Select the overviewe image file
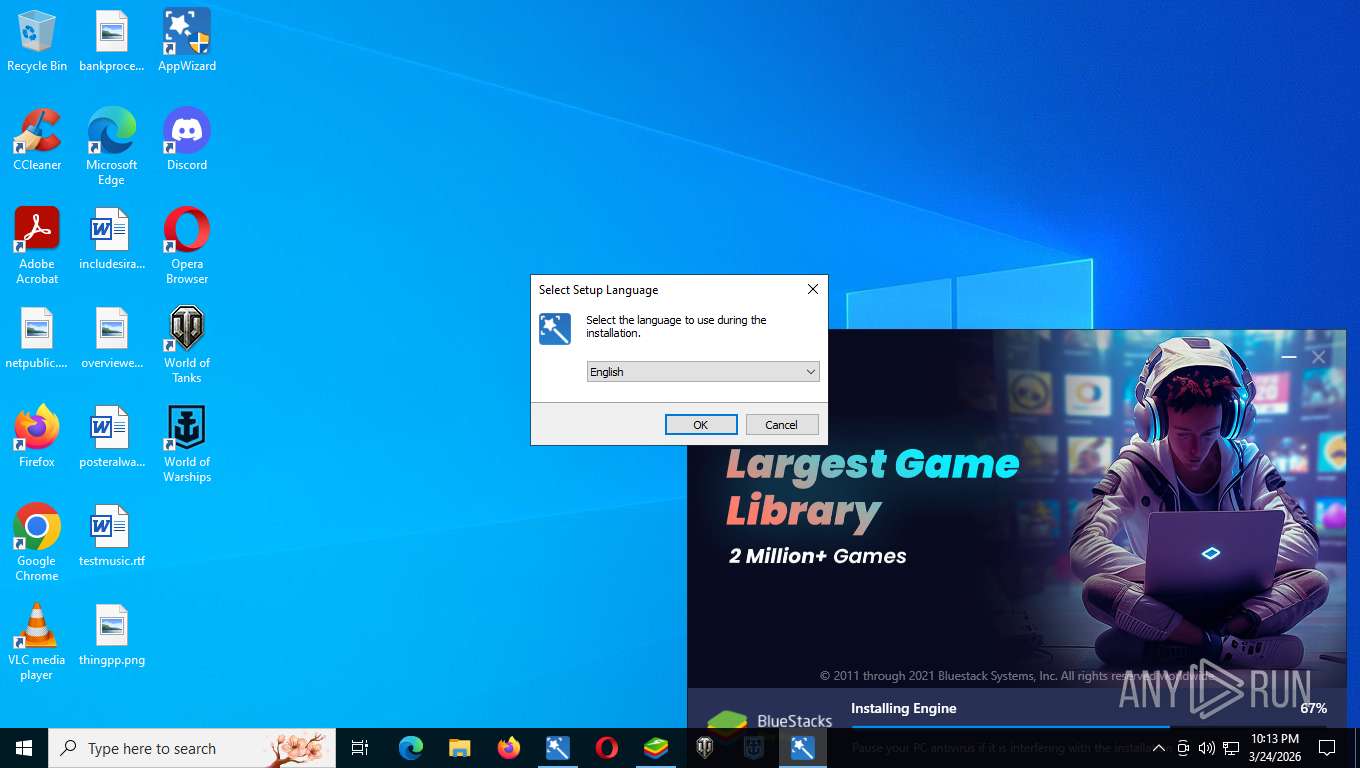Viewport: 1360px width, 768px height. (x=112, y=339)
